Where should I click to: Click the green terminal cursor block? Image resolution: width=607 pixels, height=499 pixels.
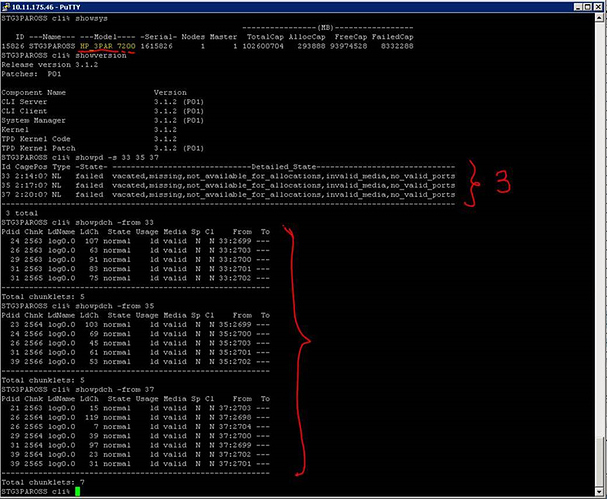(77, 491)
